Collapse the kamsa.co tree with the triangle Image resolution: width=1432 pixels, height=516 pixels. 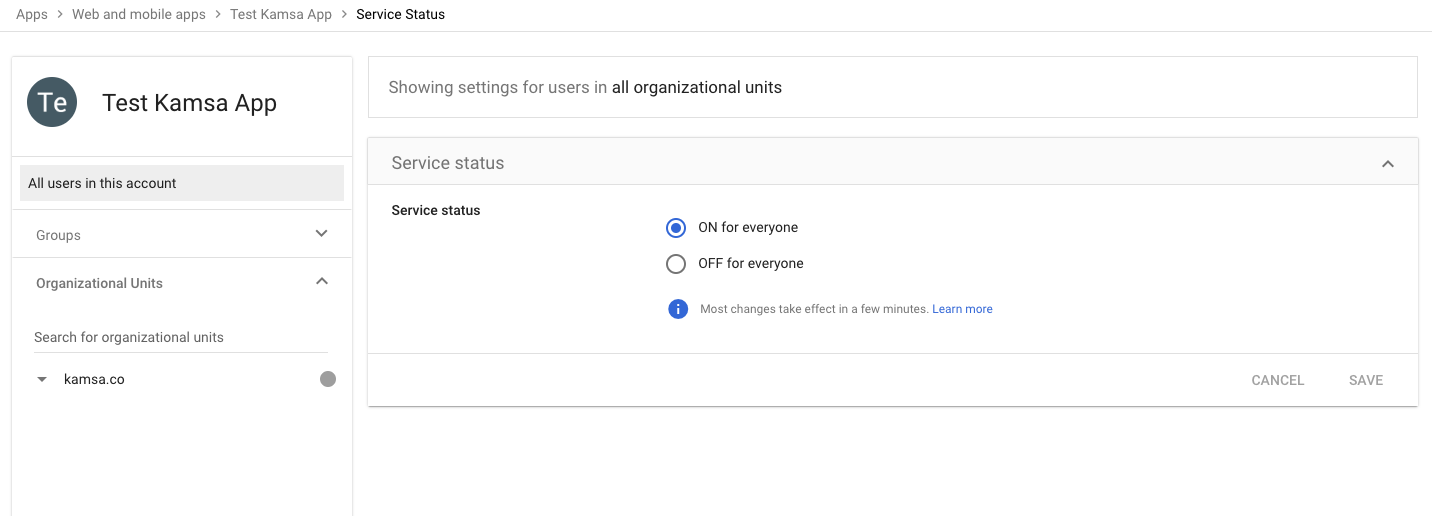point(42,380)
